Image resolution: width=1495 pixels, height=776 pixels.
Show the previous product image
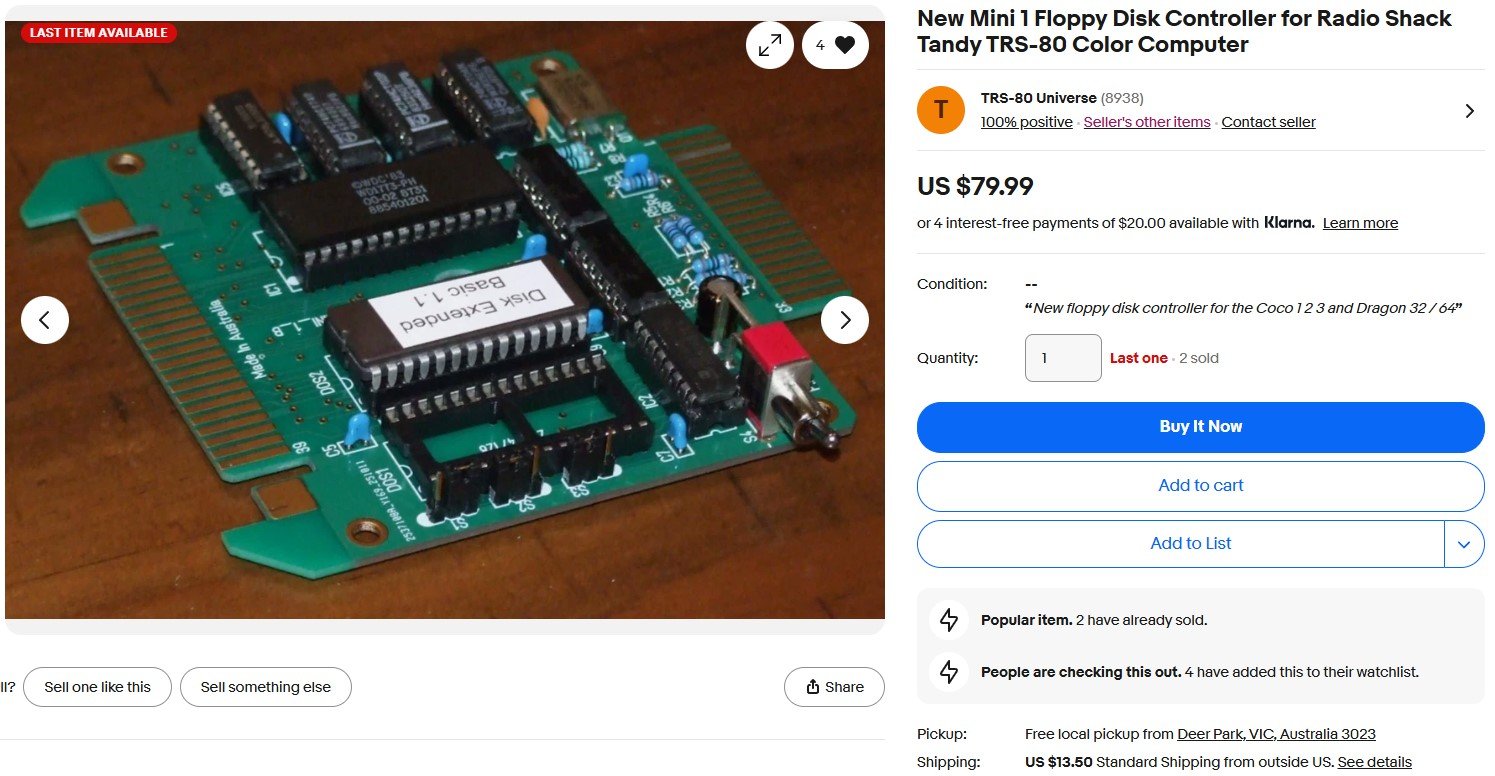coord(45,320)
